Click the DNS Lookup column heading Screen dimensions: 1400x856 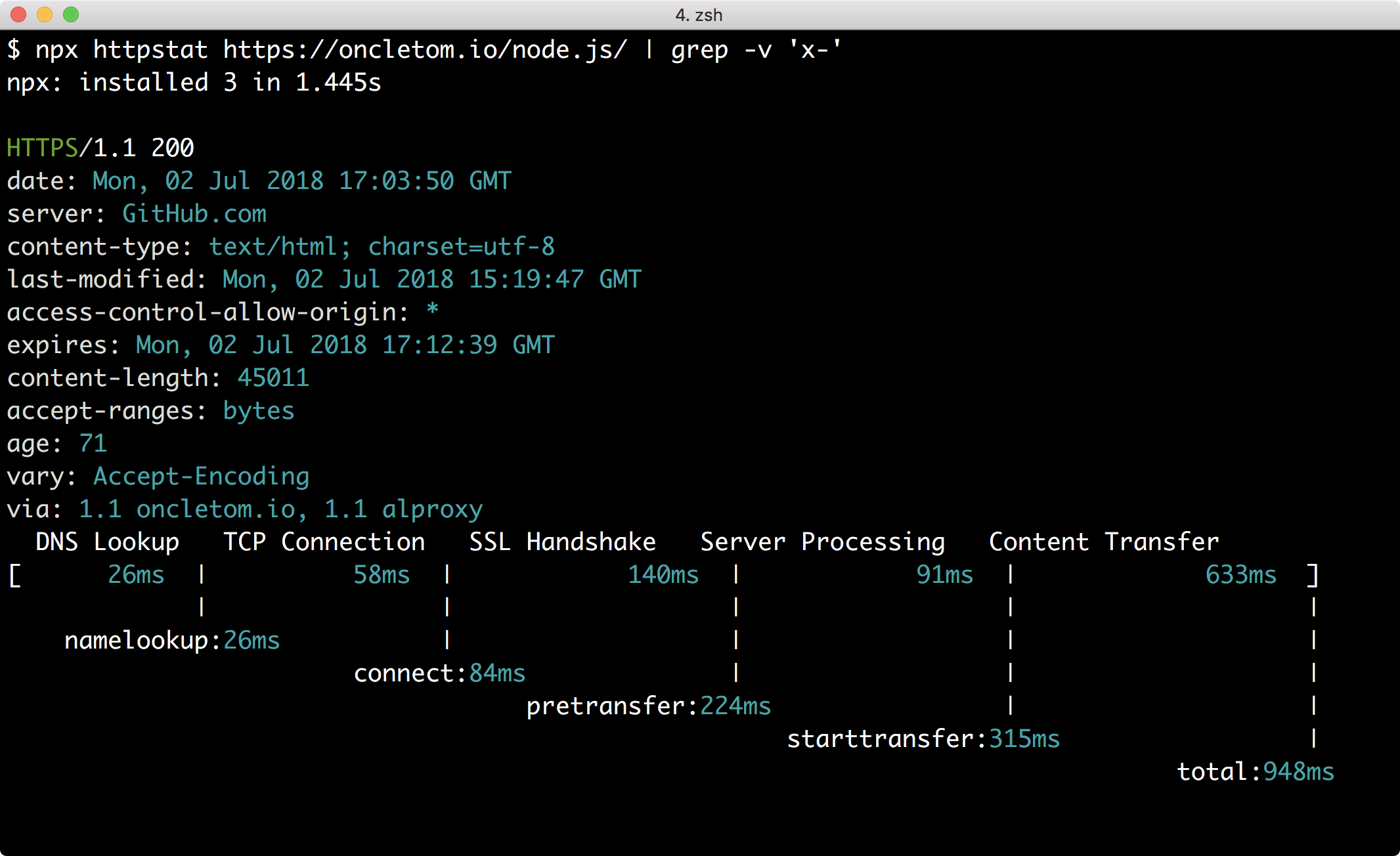[x=107, y=542]
